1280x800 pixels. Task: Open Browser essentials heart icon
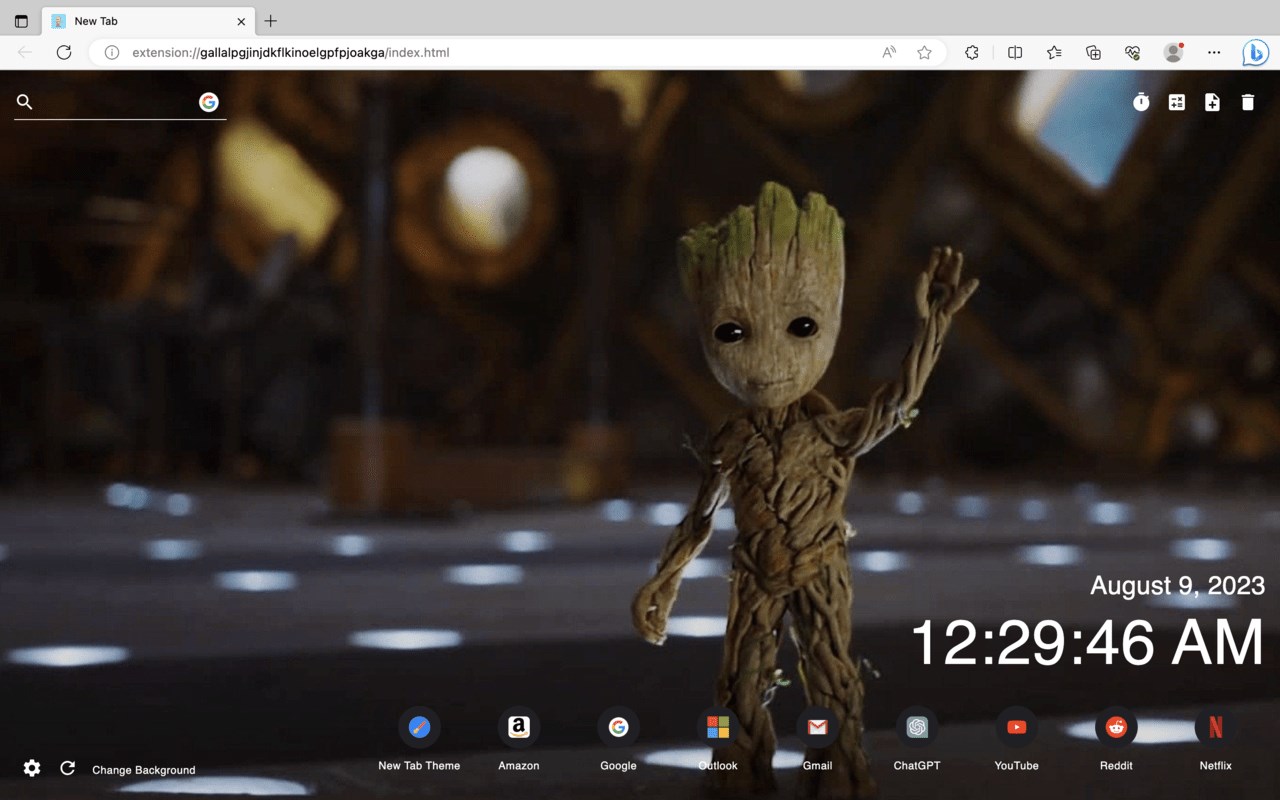(x=1133, y=52)
